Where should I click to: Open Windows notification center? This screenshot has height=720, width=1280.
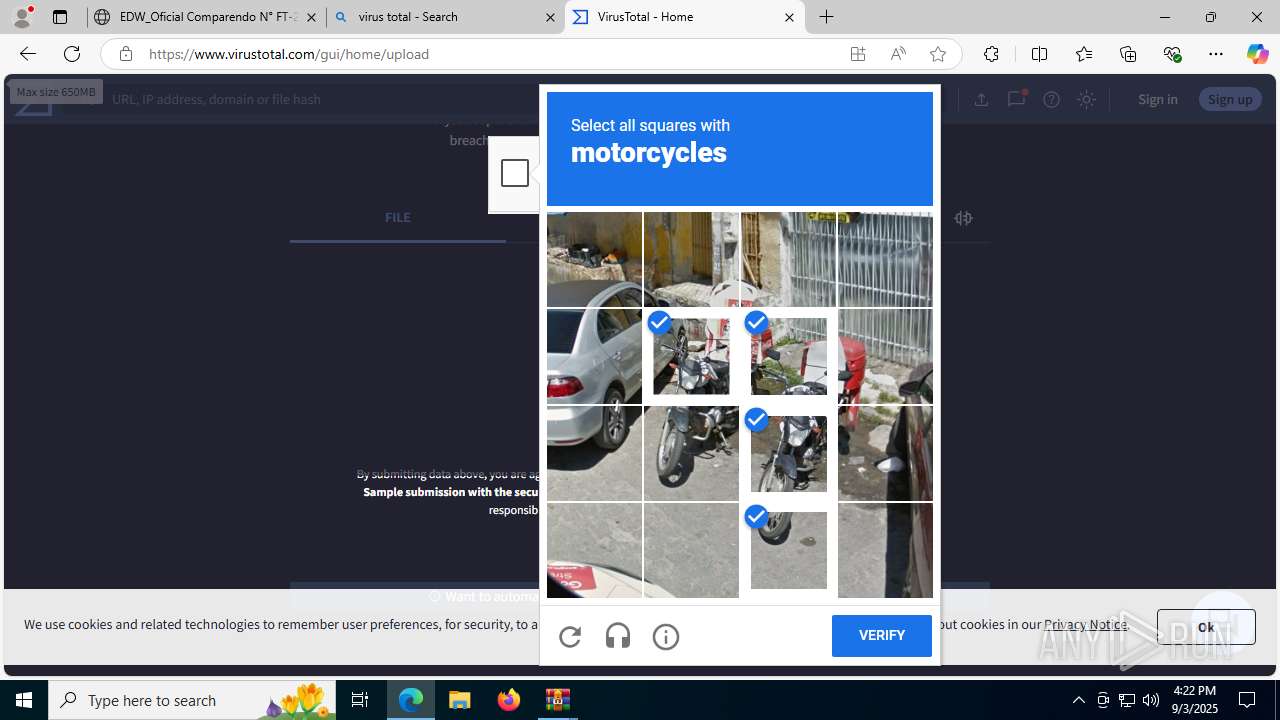[1248, 700]
